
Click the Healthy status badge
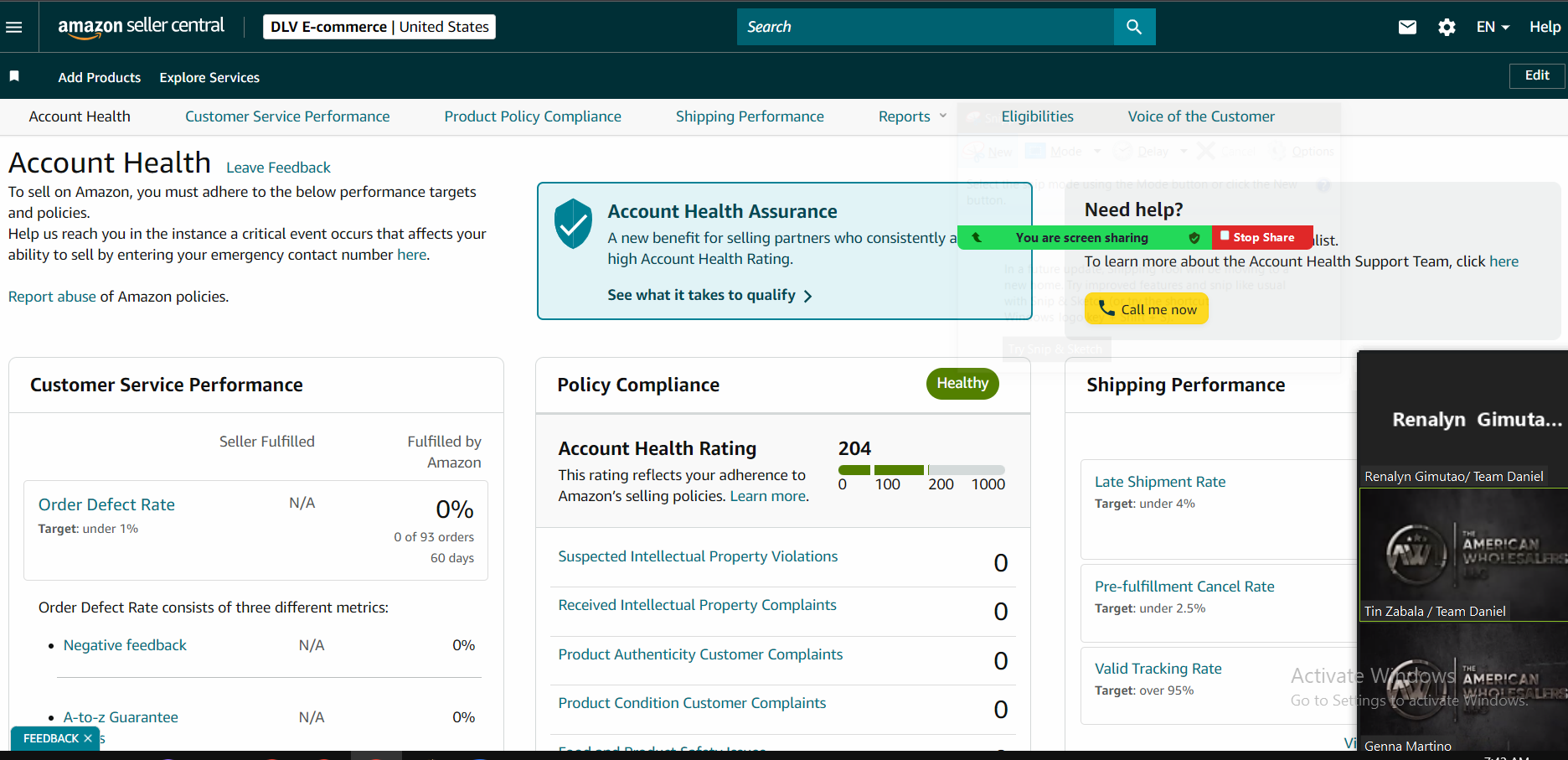(962, 384)
